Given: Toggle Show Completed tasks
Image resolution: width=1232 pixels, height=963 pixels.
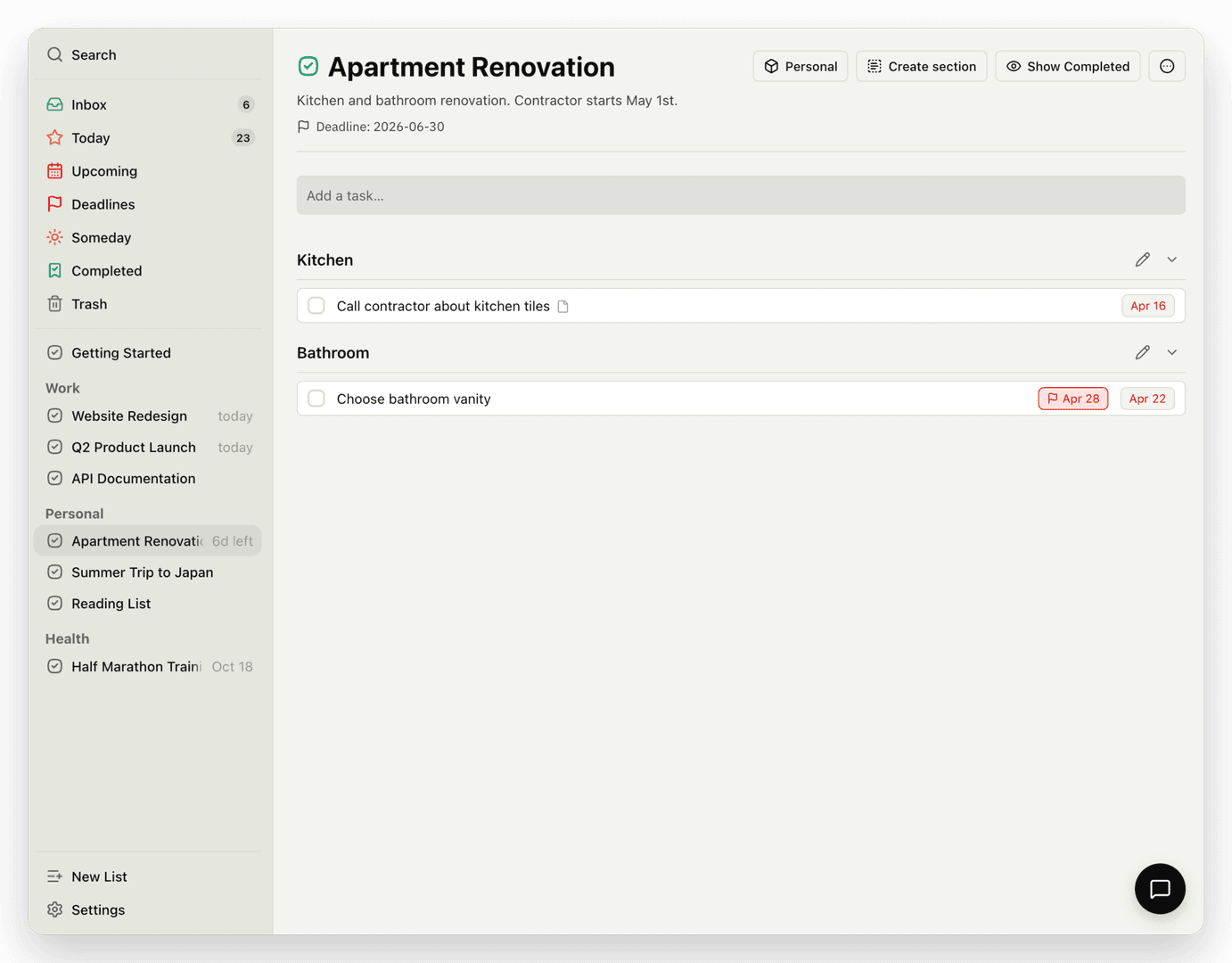Looking at the screenshot, I should coord(1068,66).
